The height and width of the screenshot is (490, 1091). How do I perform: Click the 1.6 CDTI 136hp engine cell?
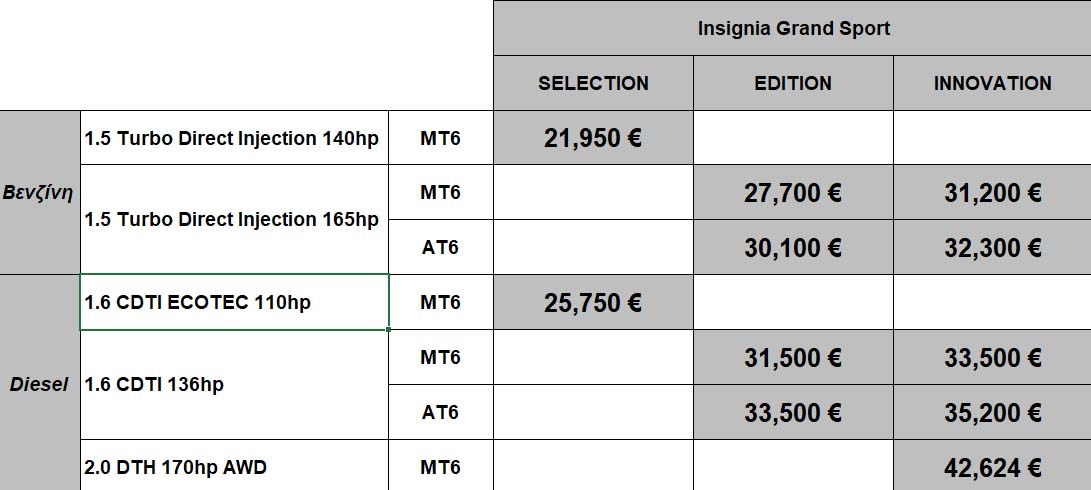(x=233, y=384)
